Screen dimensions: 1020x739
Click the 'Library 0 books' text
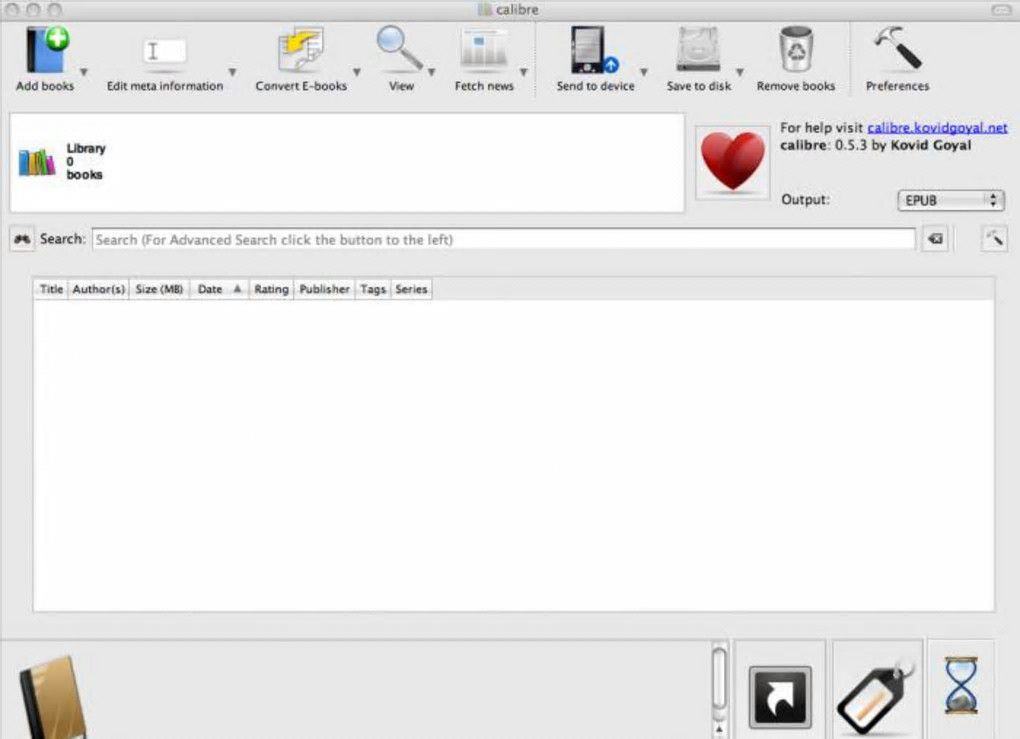(x=85, y=161)
